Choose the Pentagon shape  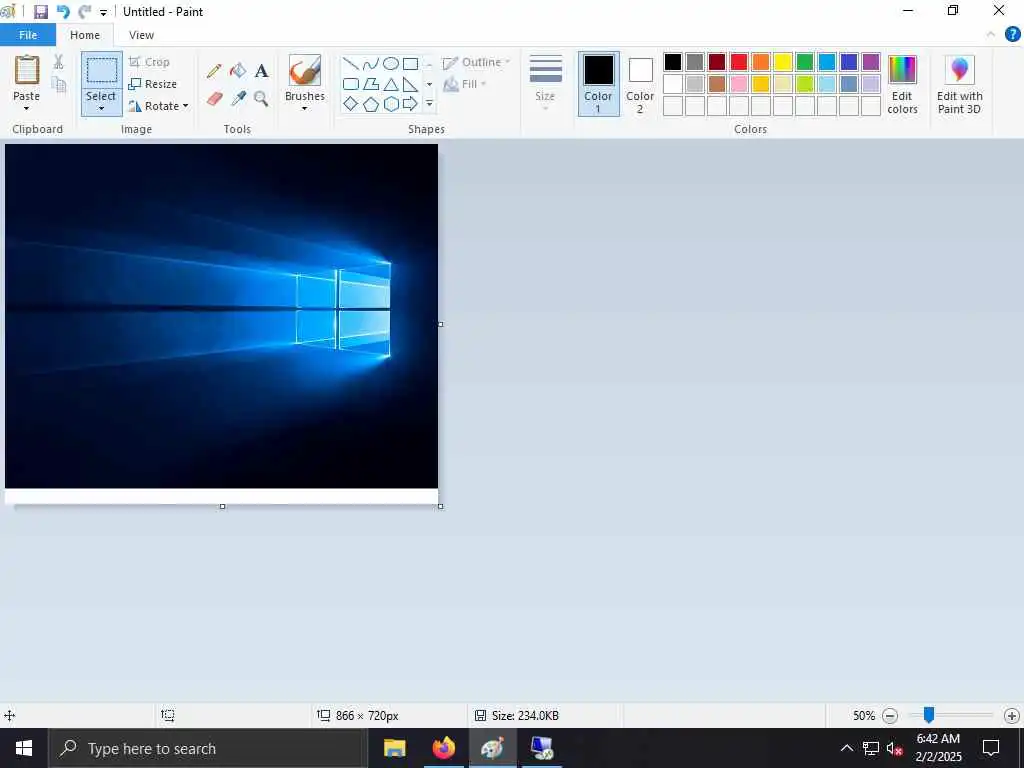click(x=370, y=104)
